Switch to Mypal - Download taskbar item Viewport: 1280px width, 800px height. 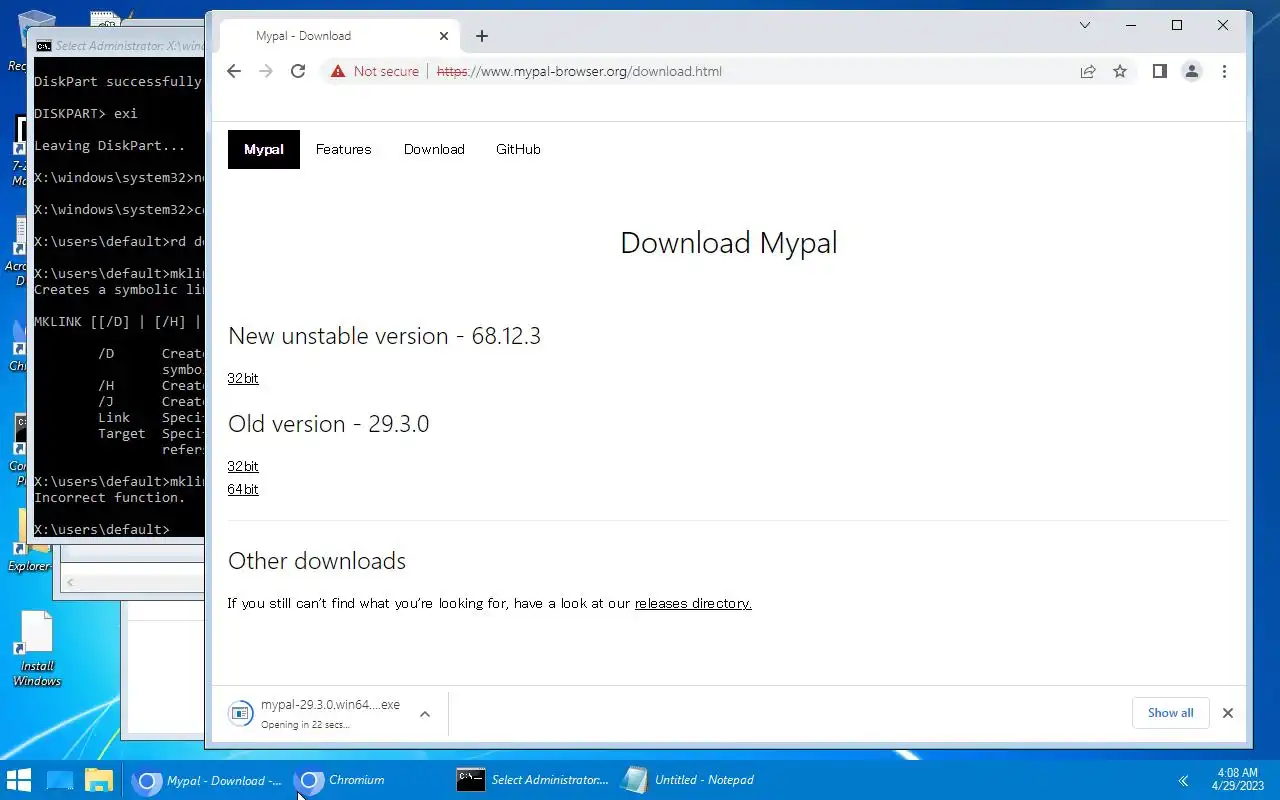(x=208, y=780)
